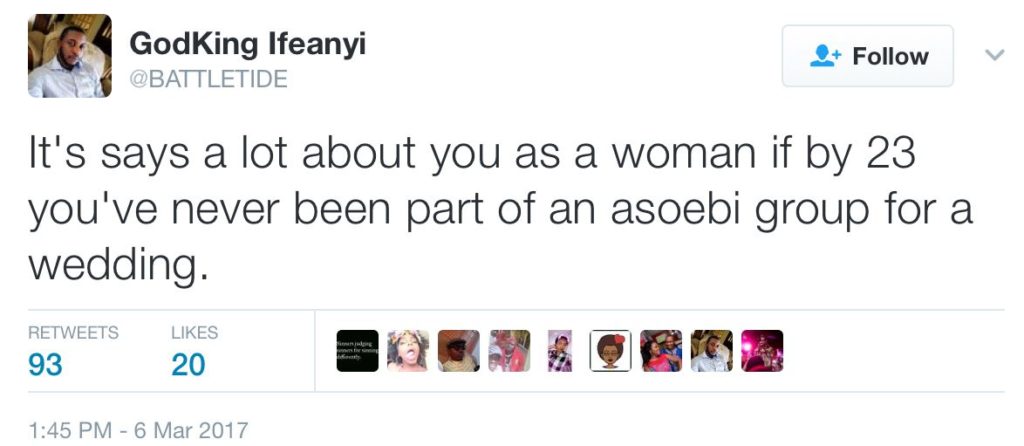Image resolution: width=1024 pixels, height=446 pixels.
Task: Click the black avatar with white text
Action: (357, 351)
